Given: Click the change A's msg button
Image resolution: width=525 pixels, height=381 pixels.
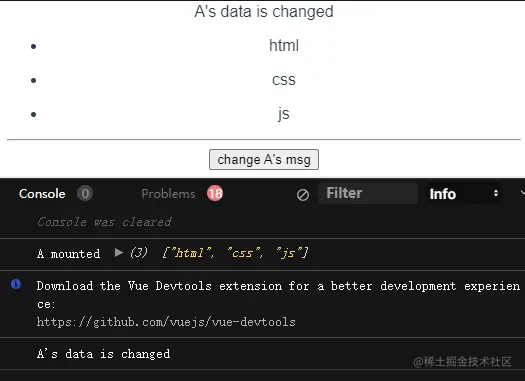Looking at the screenshot, I should coord(264,159).
